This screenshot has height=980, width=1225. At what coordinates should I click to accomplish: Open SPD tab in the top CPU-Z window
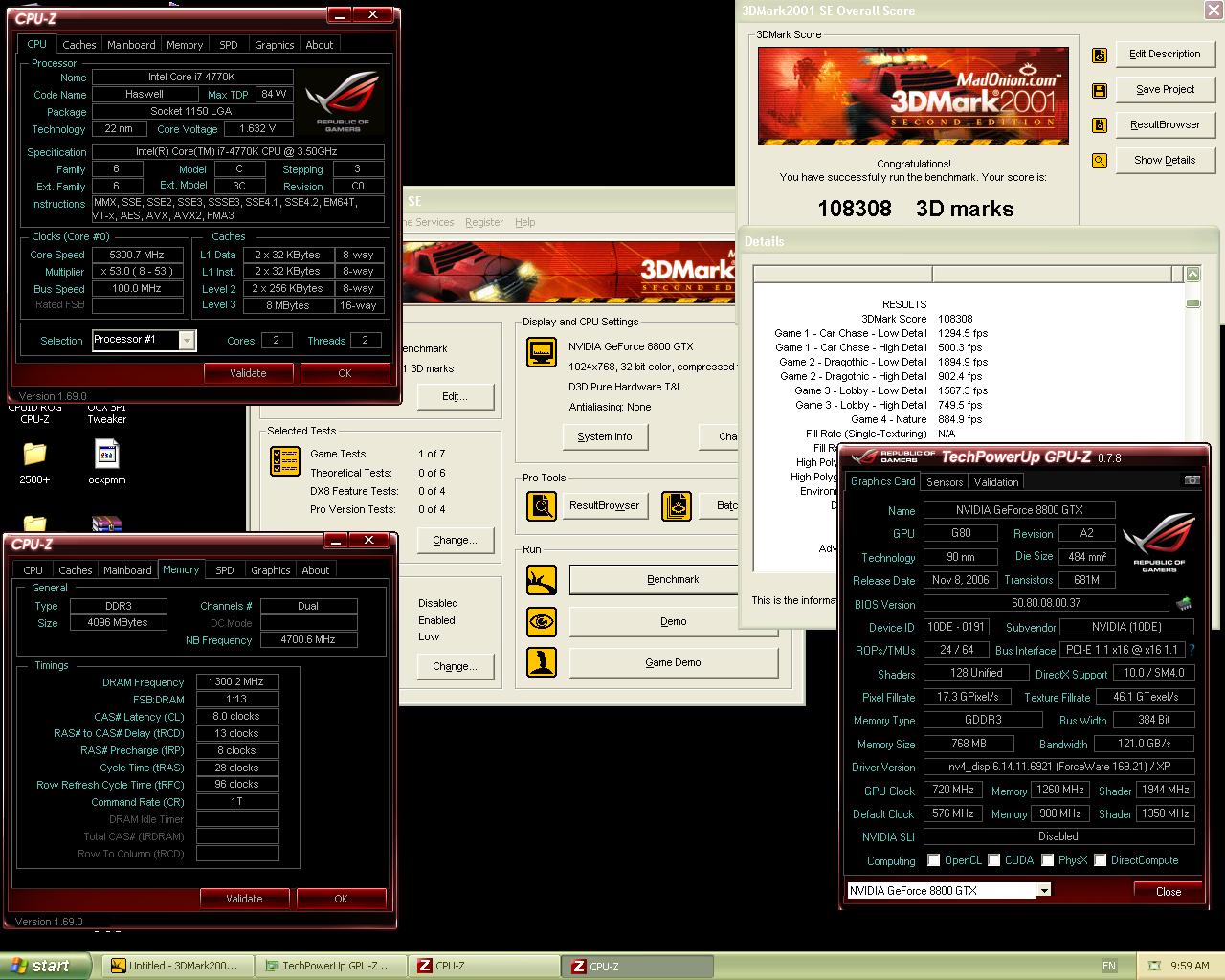pos(229,45)
